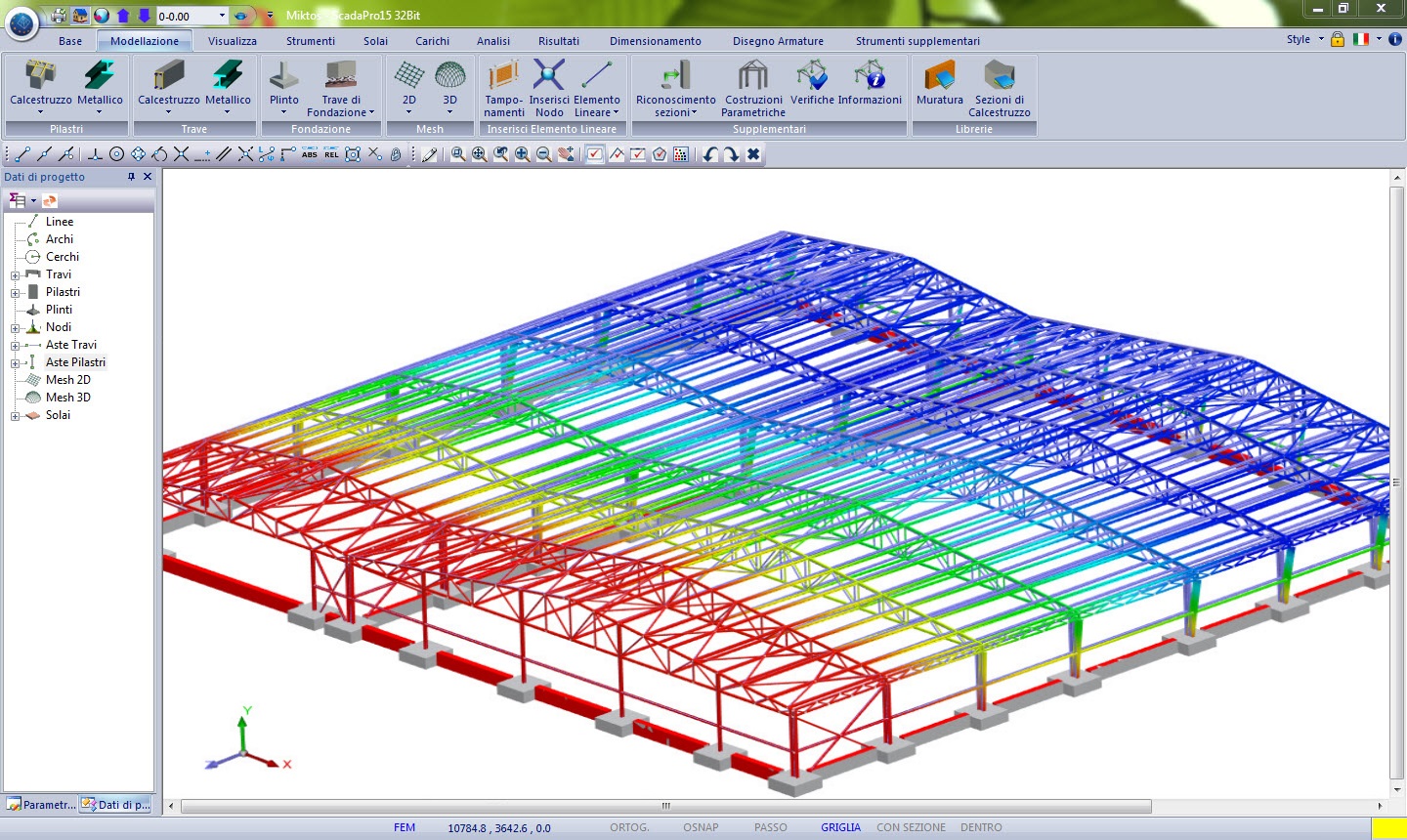Toggle OSNAP in the status bar
1407x840 pixels.
[x=701, y=827]
